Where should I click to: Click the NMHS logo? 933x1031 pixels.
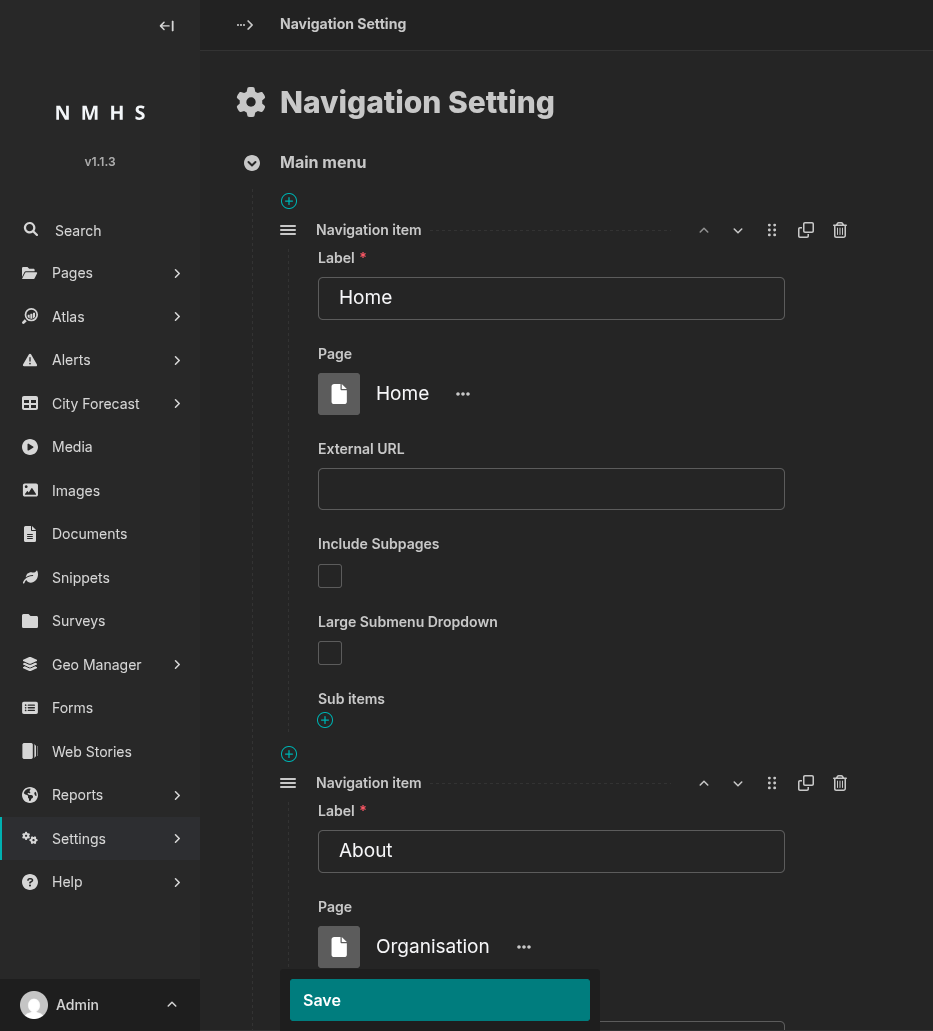click(x=100, y=113)
